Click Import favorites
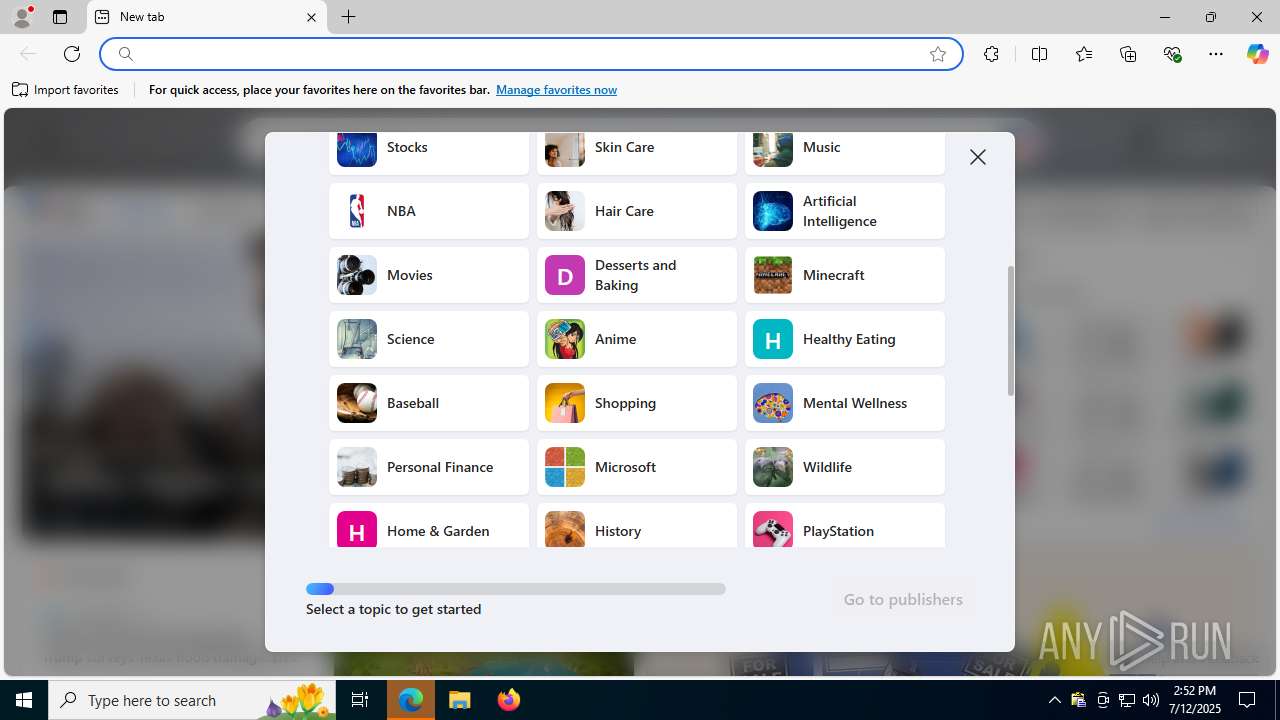Screen dimensions: 1280x720 point(65,90)
